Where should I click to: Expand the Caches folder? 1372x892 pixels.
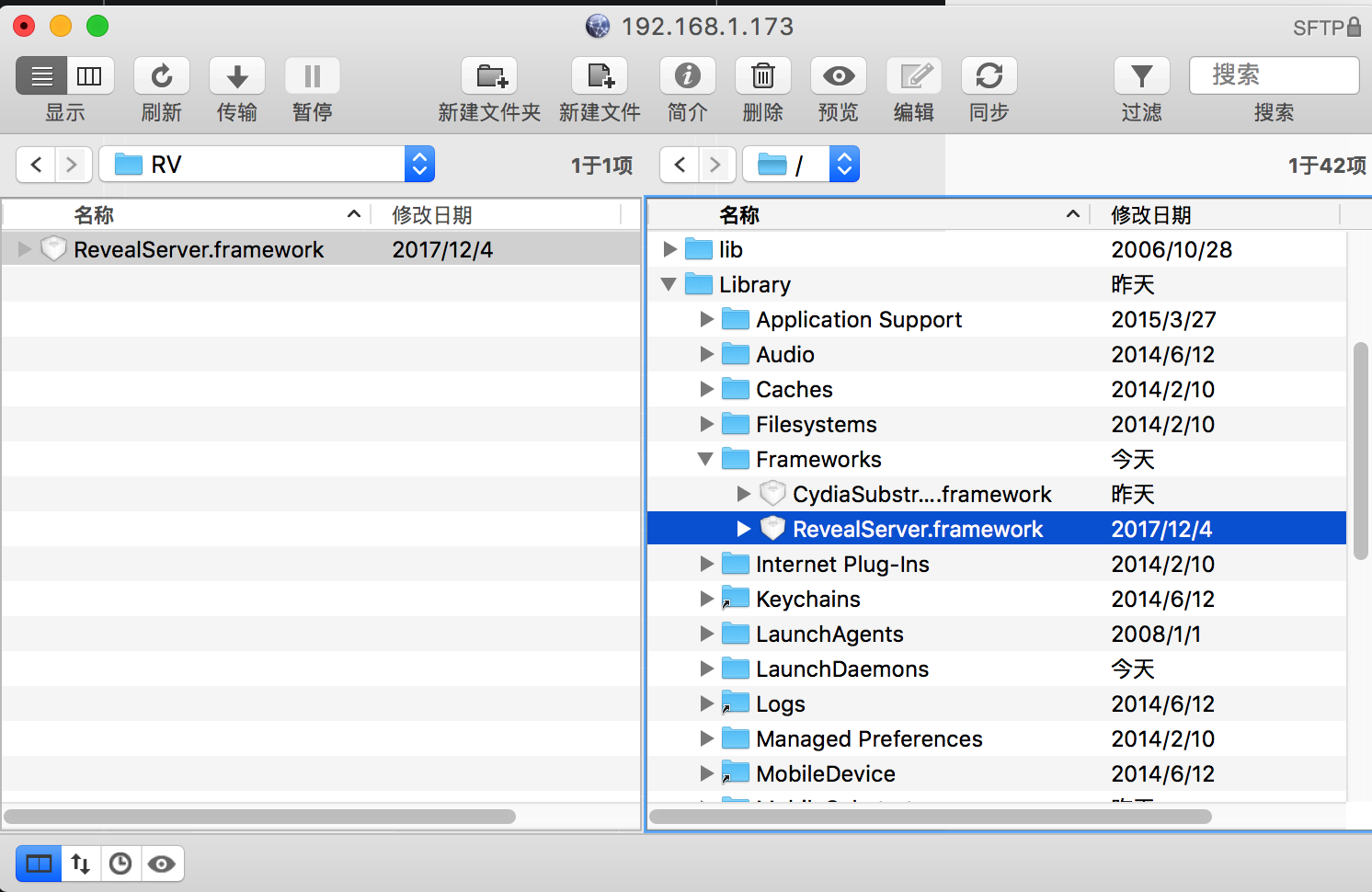tap(706, 389)
